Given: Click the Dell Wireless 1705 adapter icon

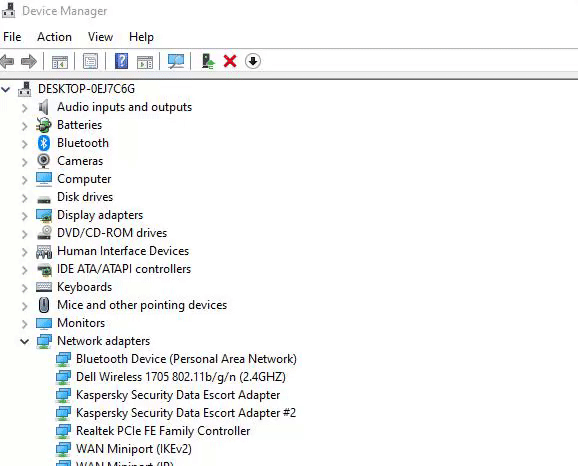Looking at the screenshot, I should click(63, 377).
